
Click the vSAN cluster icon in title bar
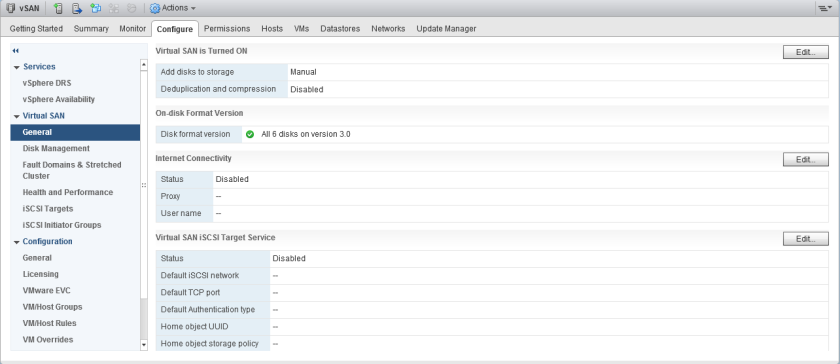pos(11,8)
